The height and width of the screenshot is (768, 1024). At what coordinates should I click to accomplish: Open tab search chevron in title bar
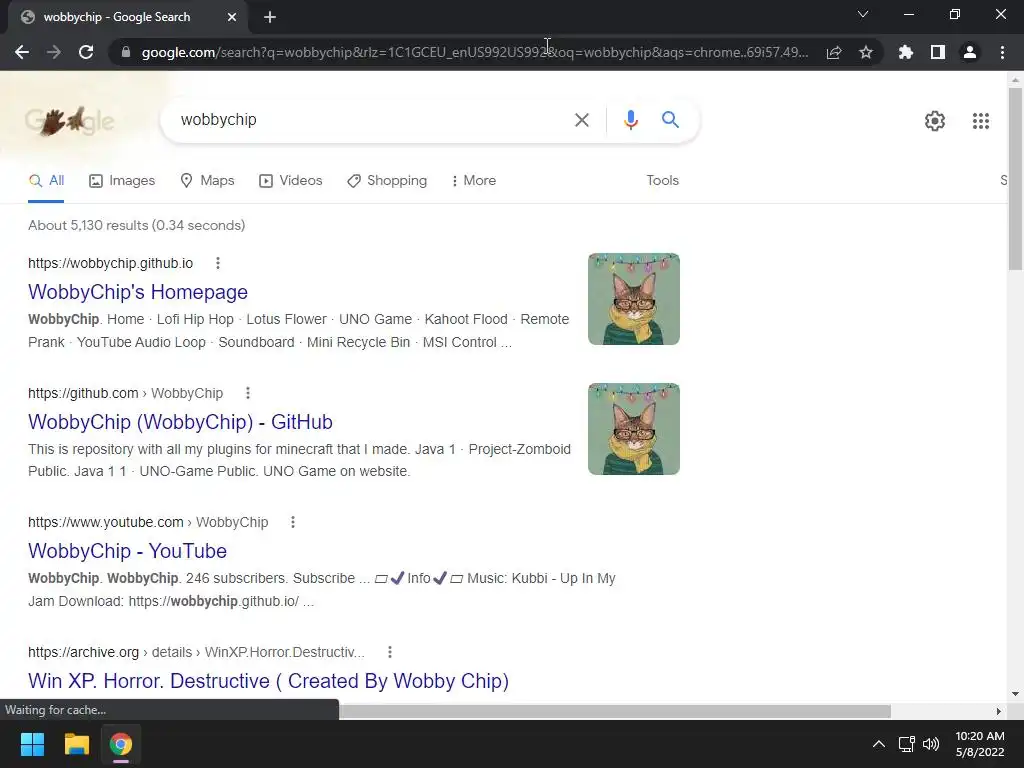(x=863, y=14)
